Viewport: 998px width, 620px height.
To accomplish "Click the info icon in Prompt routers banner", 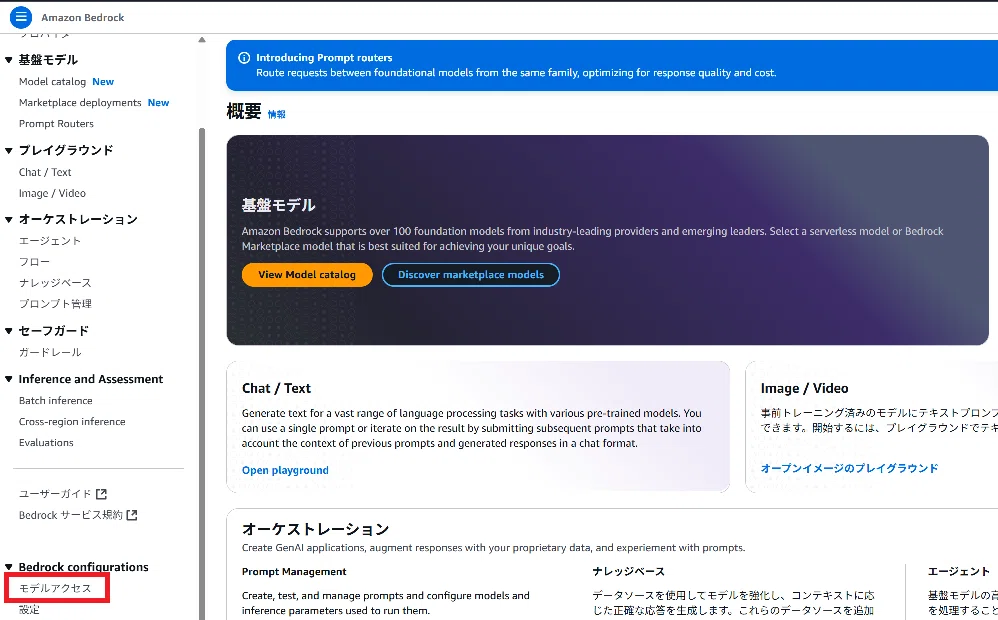I will pyautogui.click(x=244, y=58).
